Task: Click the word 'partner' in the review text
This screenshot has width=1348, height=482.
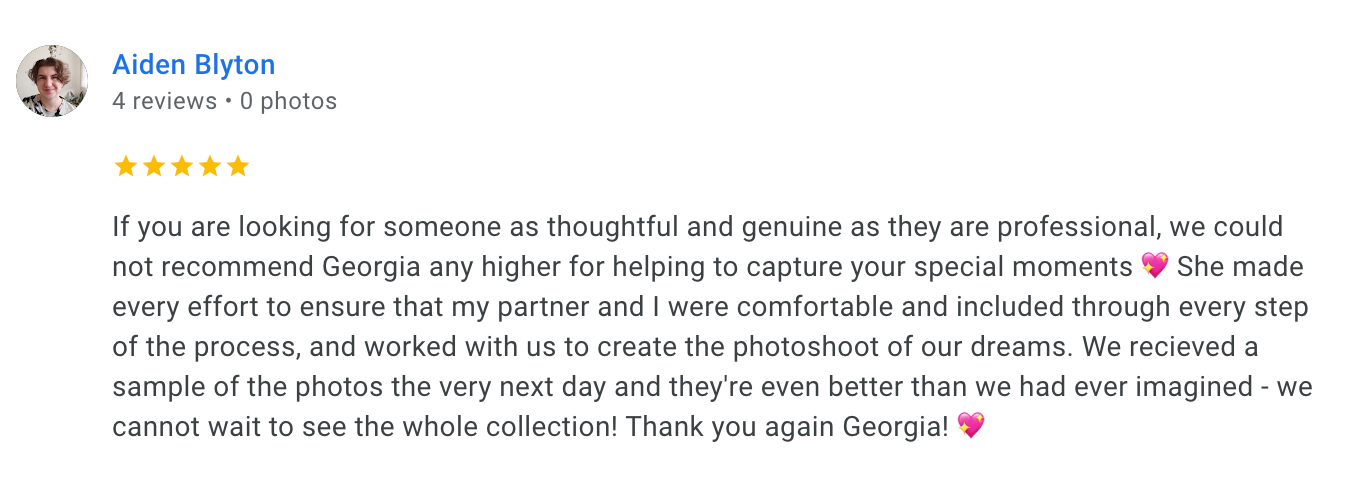Action: [553, 307]
